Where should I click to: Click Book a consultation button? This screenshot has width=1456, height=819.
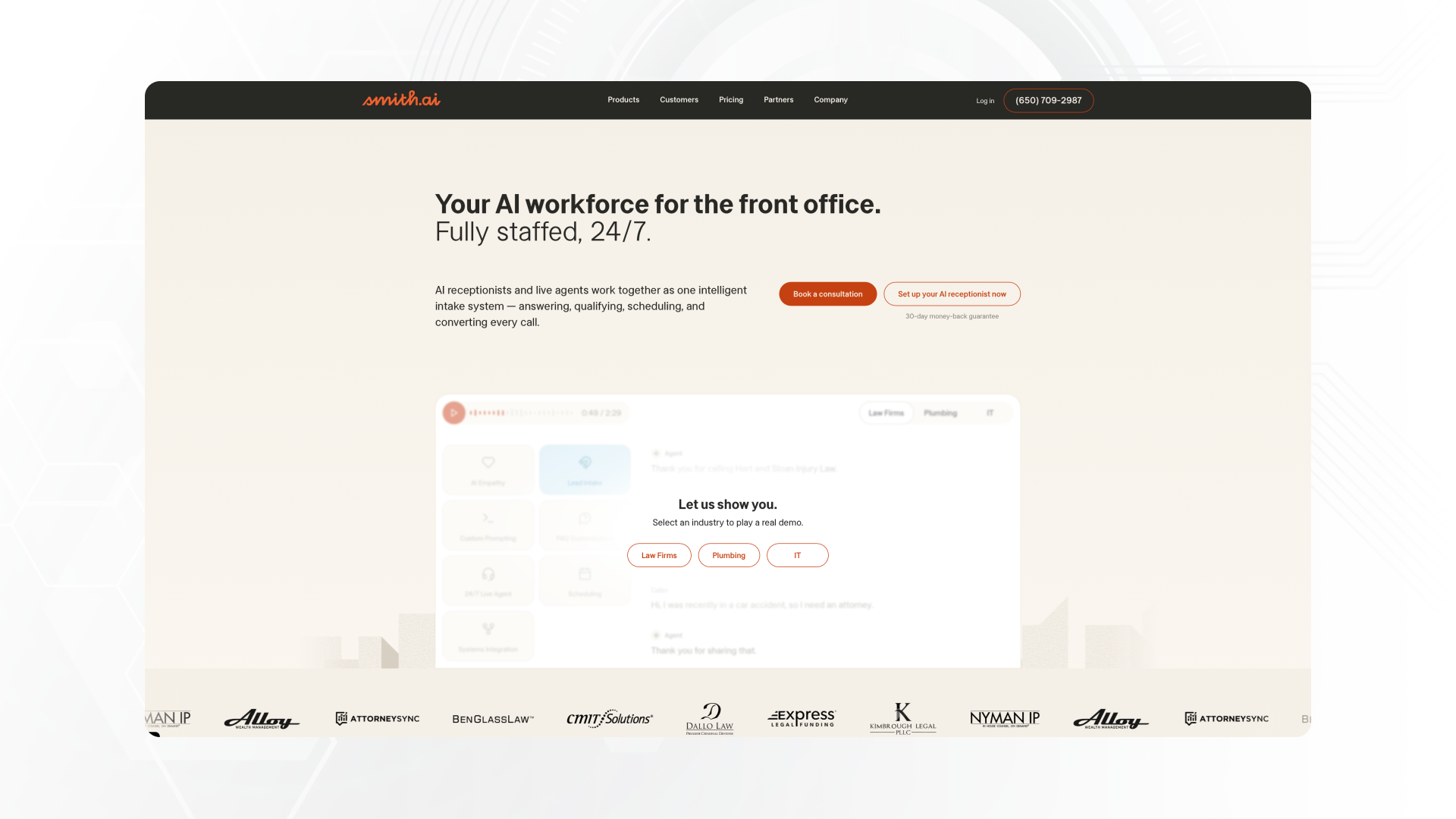[x=827, y=294]
